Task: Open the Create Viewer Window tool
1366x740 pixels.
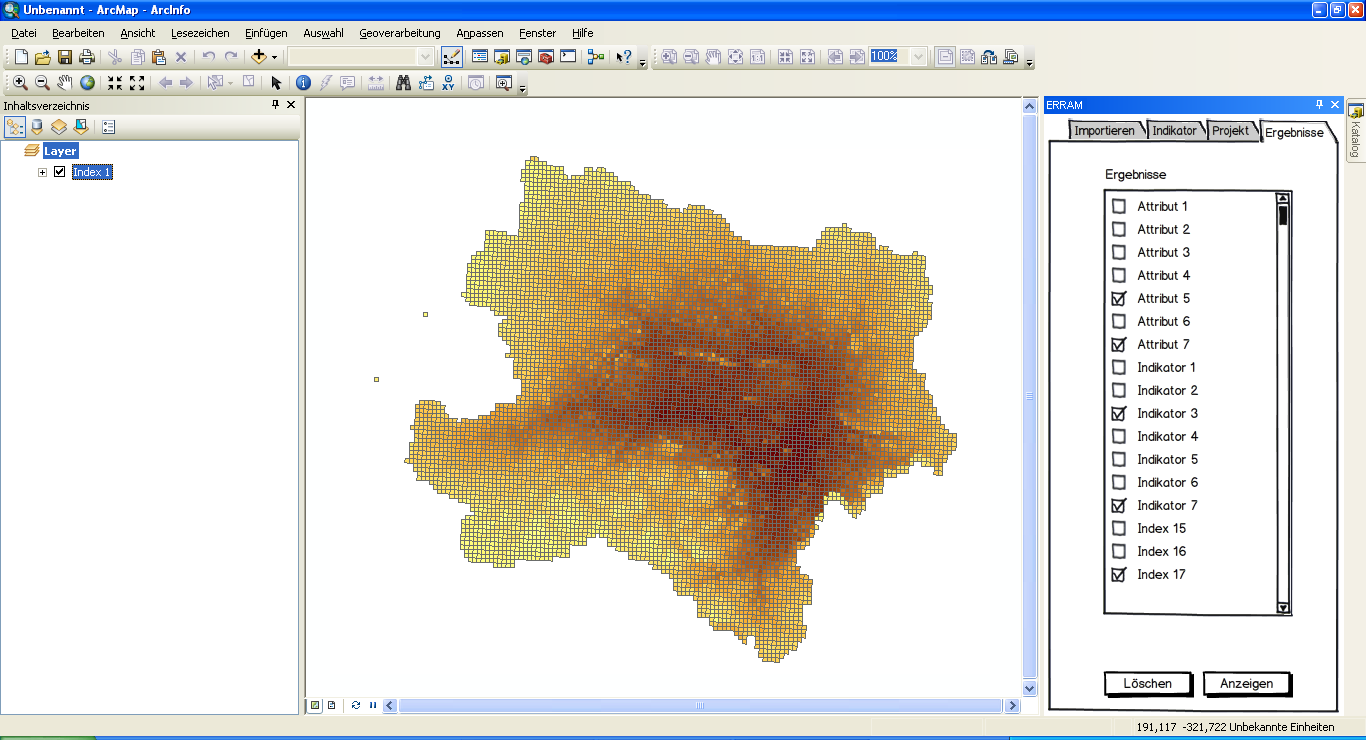Action: click(503, 83)
